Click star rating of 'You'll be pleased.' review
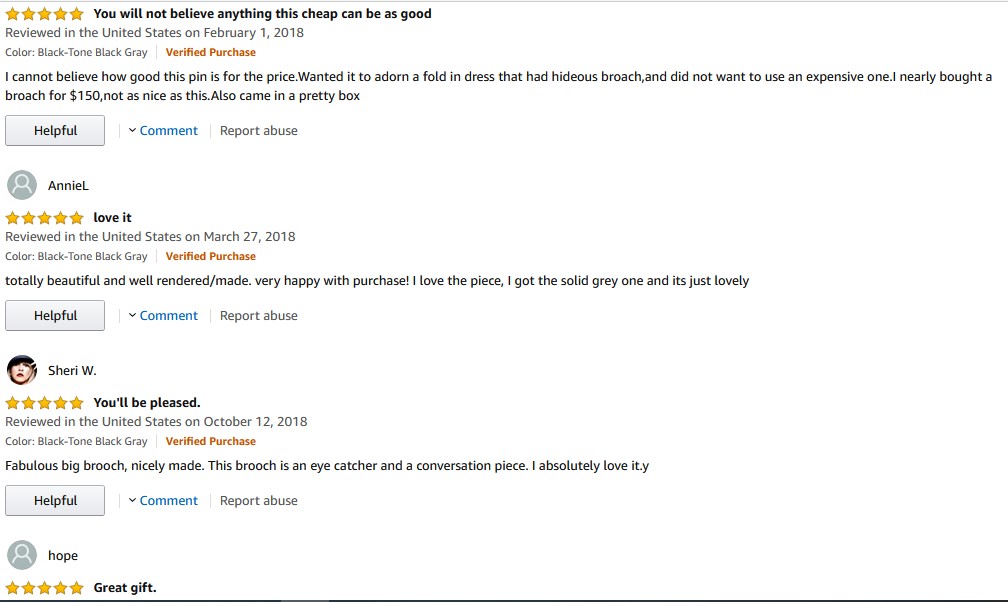1008x602 pixels. point(44,403)
